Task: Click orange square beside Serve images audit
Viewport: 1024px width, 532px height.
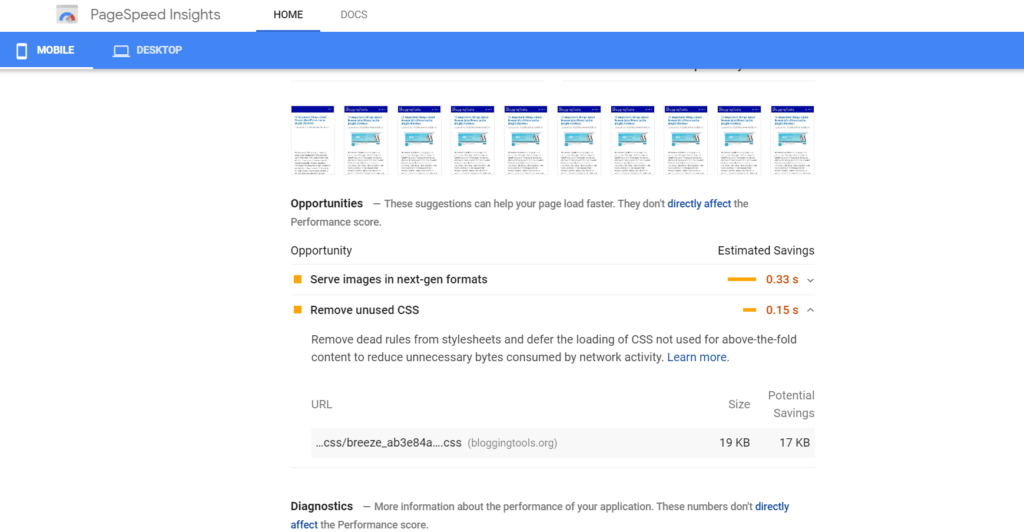Action: 297,279
